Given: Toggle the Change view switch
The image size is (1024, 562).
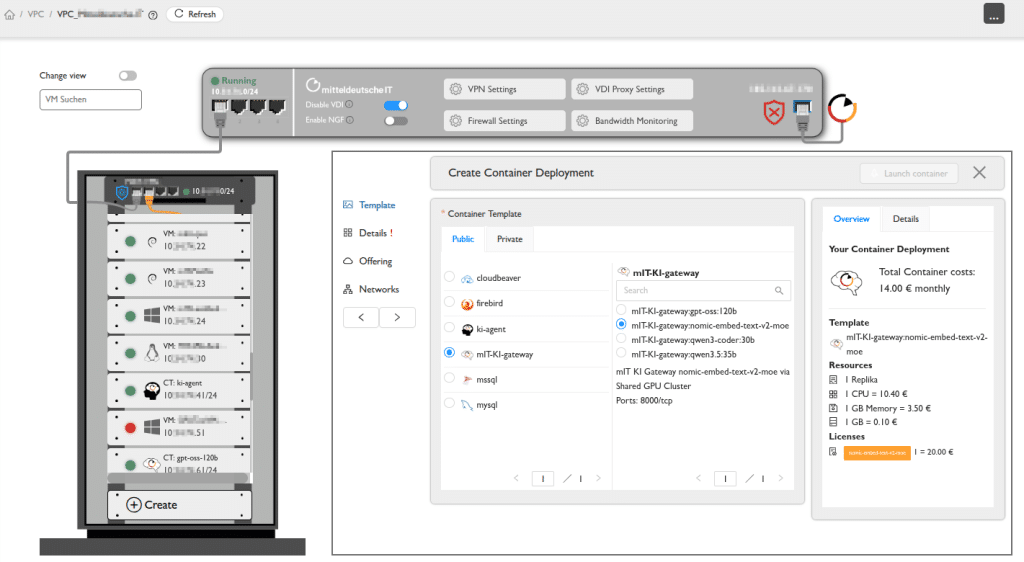Looking at the screenshot, I should point(128,76).
